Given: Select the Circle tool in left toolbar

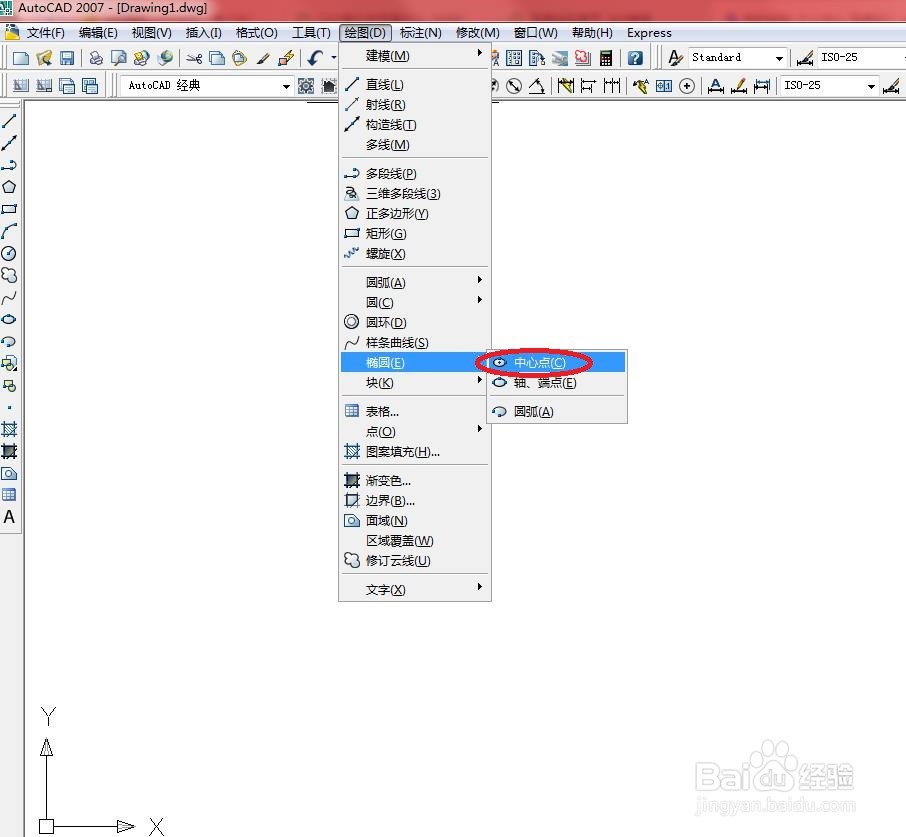Looking at the screenshot, I should [x=9, y=253].
